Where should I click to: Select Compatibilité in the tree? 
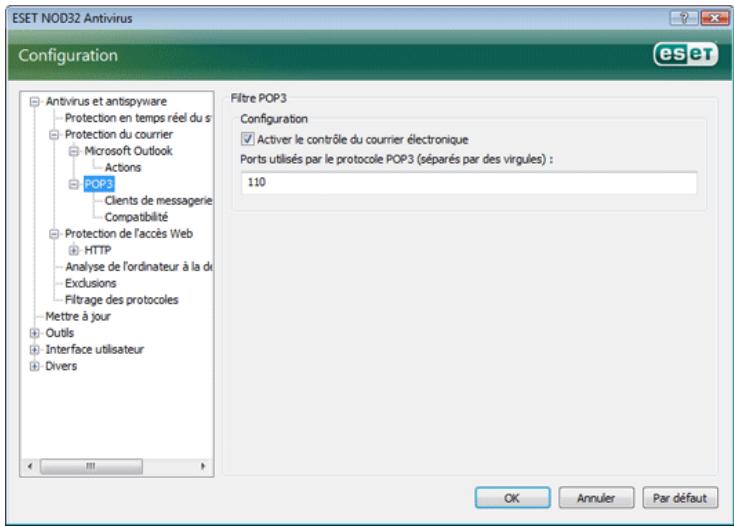pos(136,217)
